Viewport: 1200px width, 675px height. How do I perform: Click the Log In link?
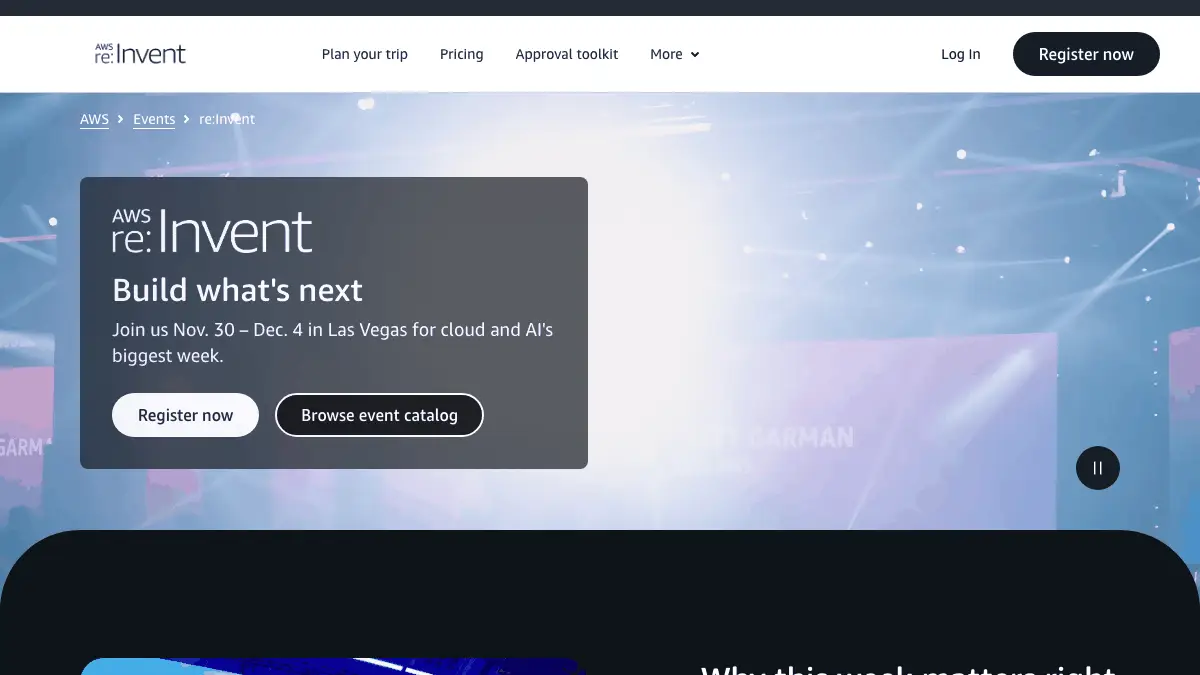(x=961, y=54)
